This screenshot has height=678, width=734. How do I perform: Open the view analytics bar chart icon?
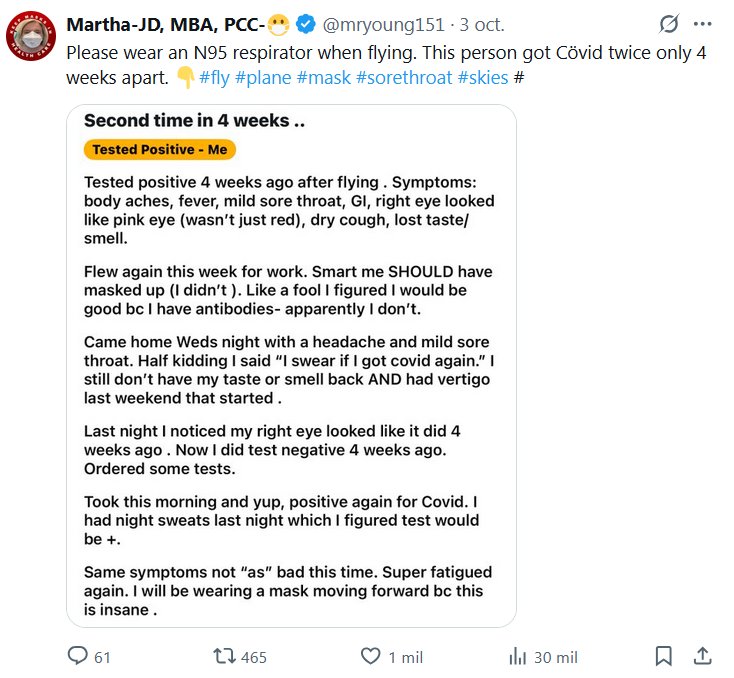[x=518, y=656]
